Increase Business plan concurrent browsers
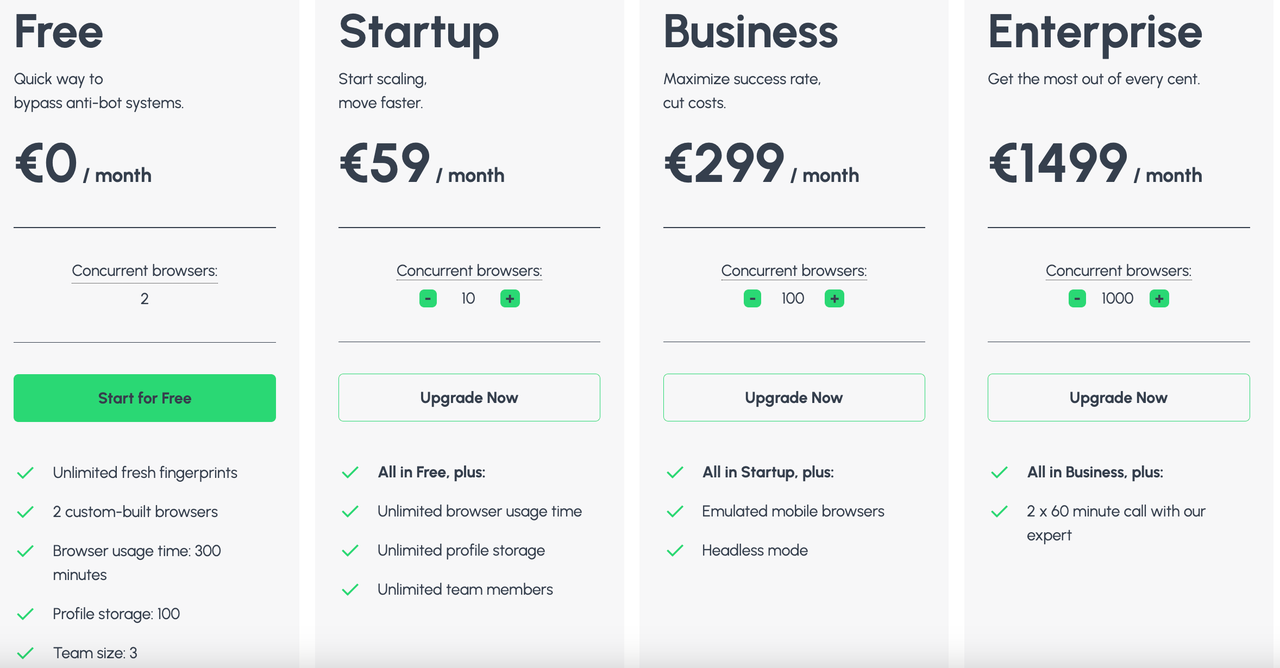 pos(834,298)
